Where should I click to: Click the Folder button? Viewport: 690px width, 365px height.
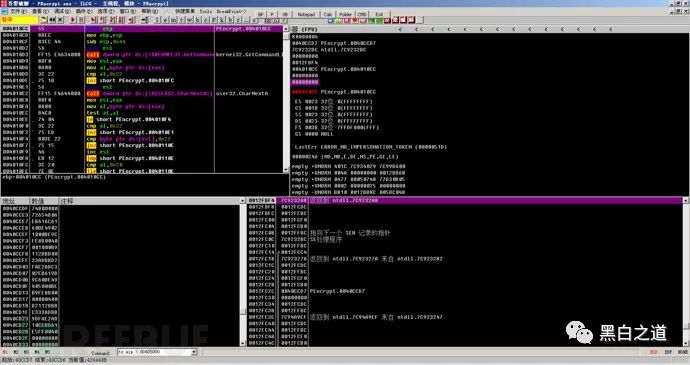click(345, 14)
